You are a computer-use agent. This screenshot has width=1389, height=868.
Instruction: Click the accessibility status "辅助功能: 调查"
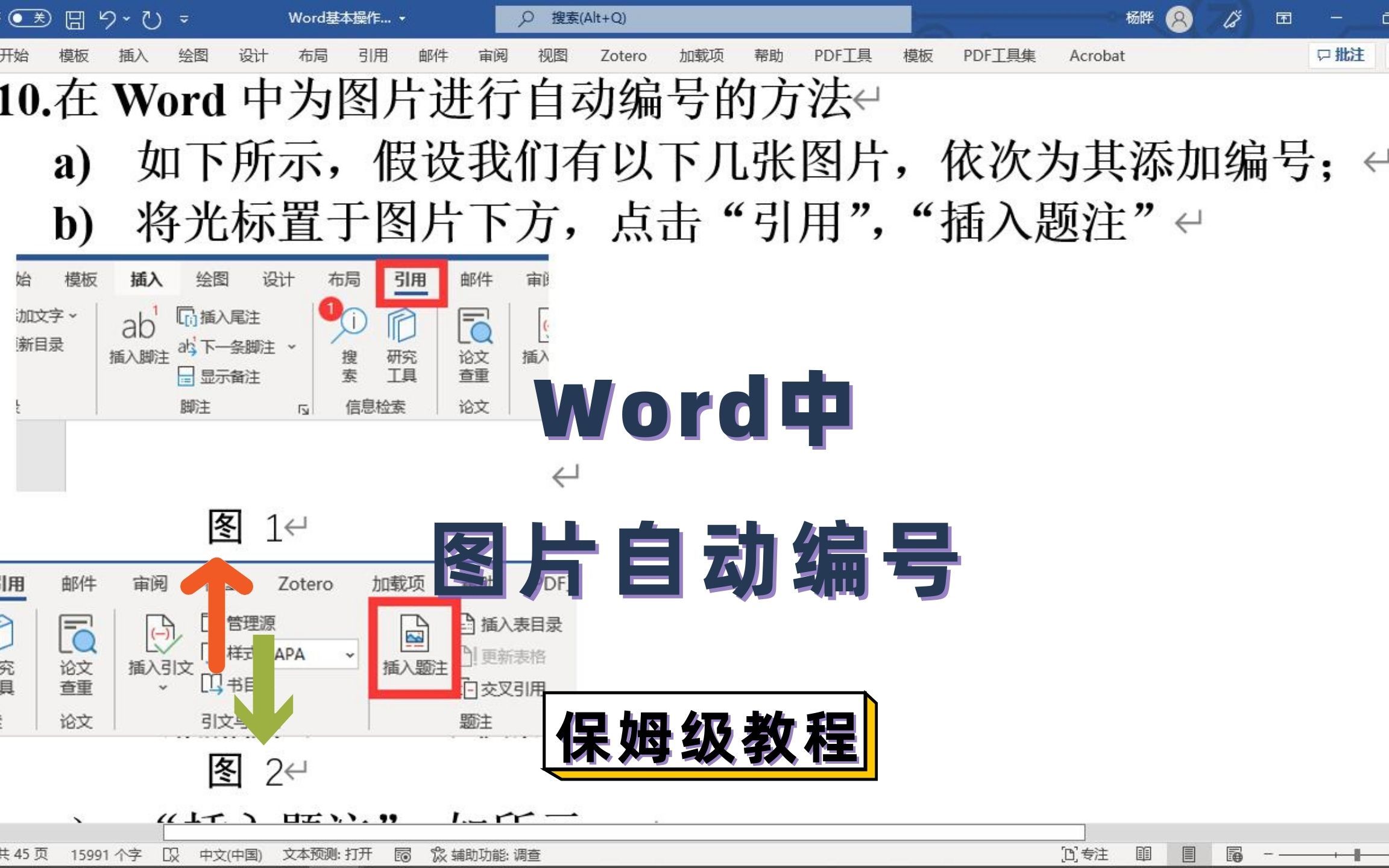(x=486, y=855)
